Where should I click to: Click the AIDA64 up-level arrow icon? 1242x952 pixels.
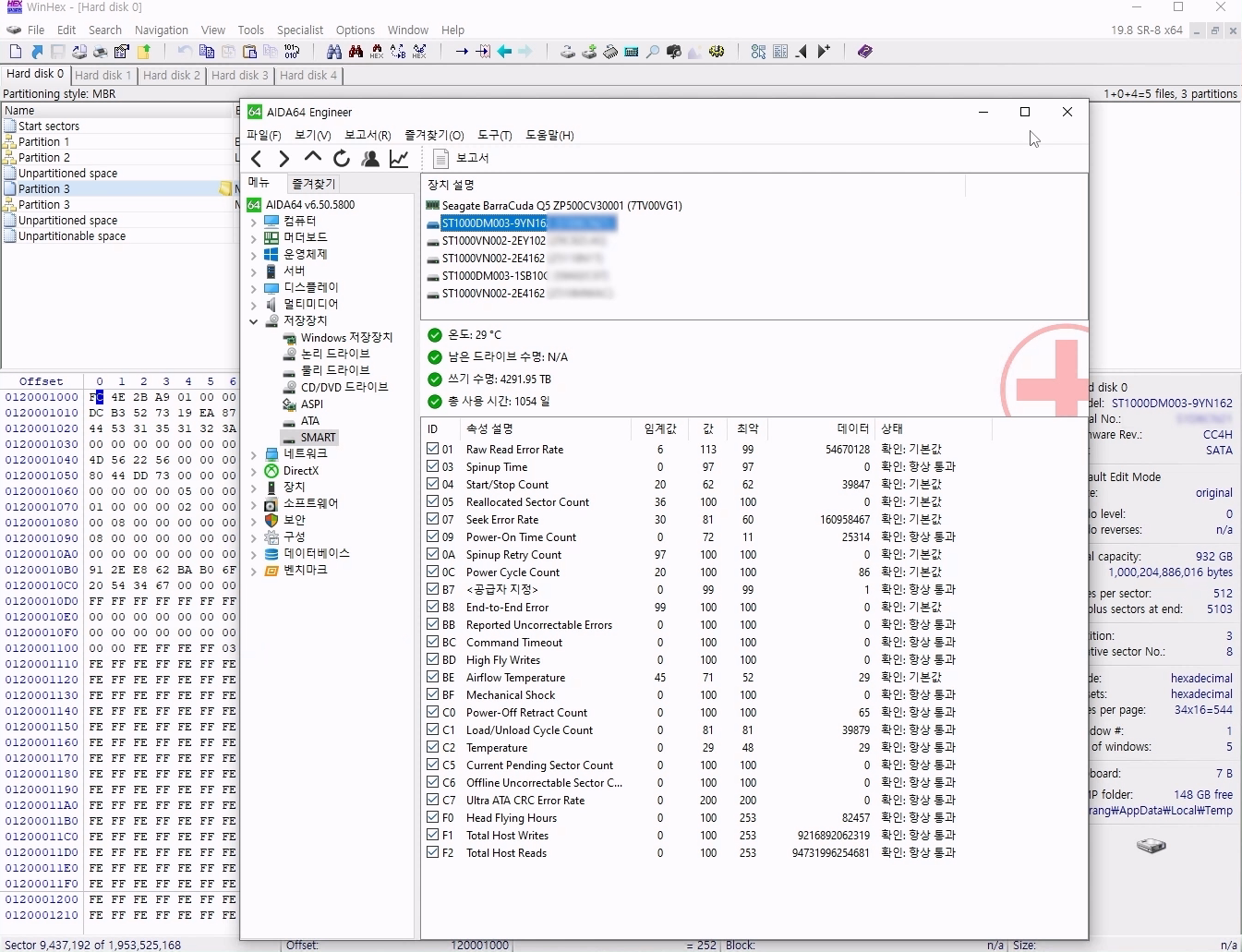click(313, 158)
